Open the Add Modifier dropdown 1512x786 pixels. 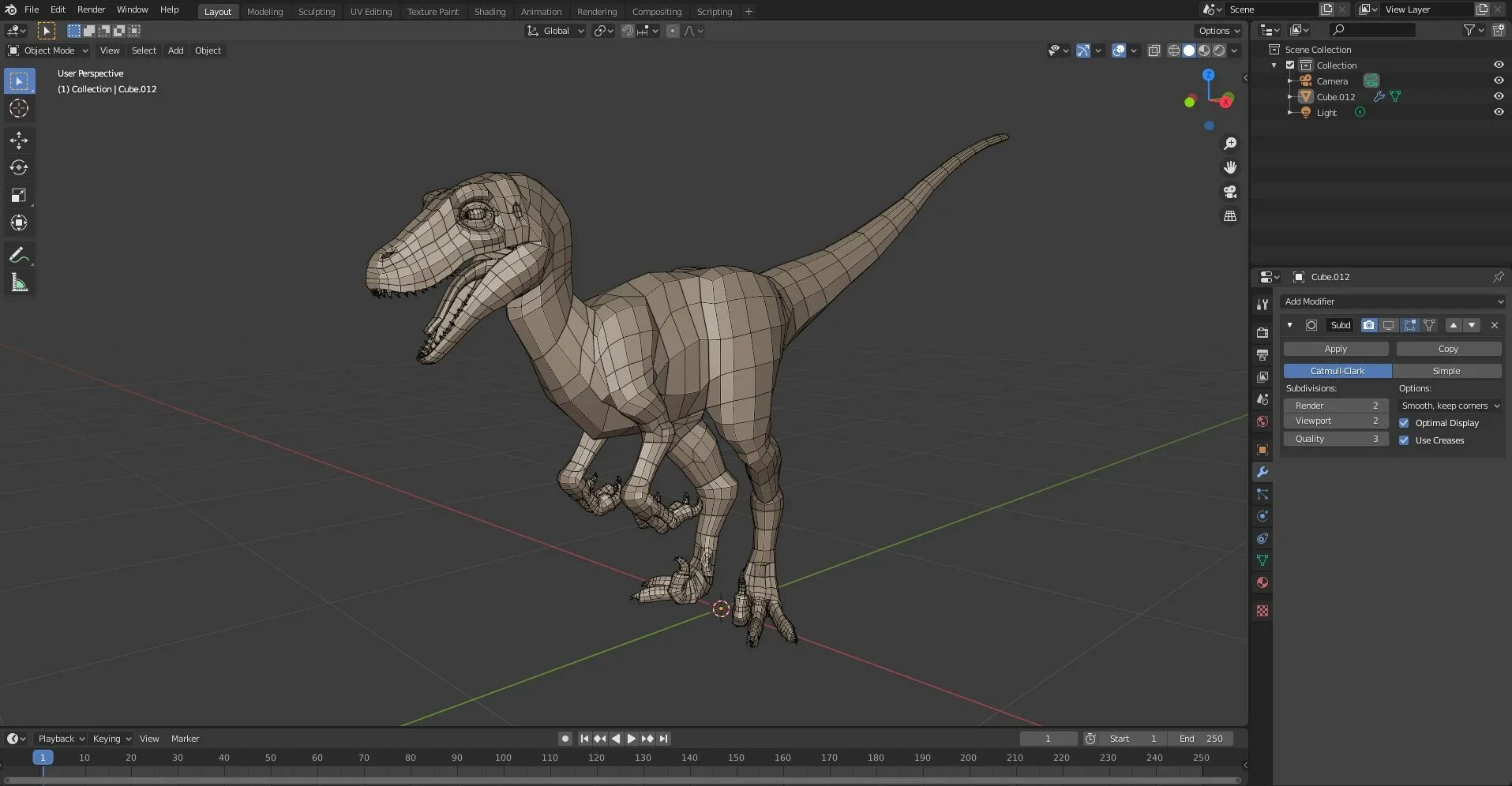1393,301
